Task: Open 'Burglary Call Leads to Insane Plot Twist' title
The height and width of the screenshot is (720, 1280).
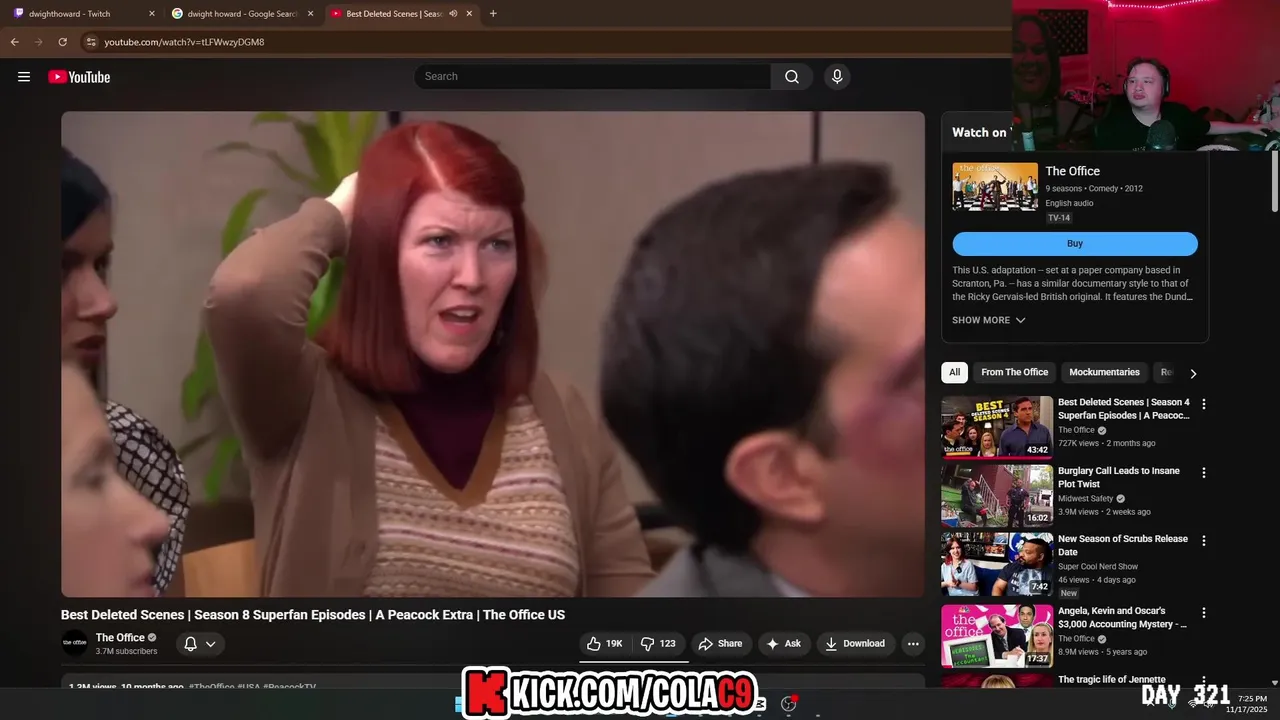Action: click(x=1119, y=477)
